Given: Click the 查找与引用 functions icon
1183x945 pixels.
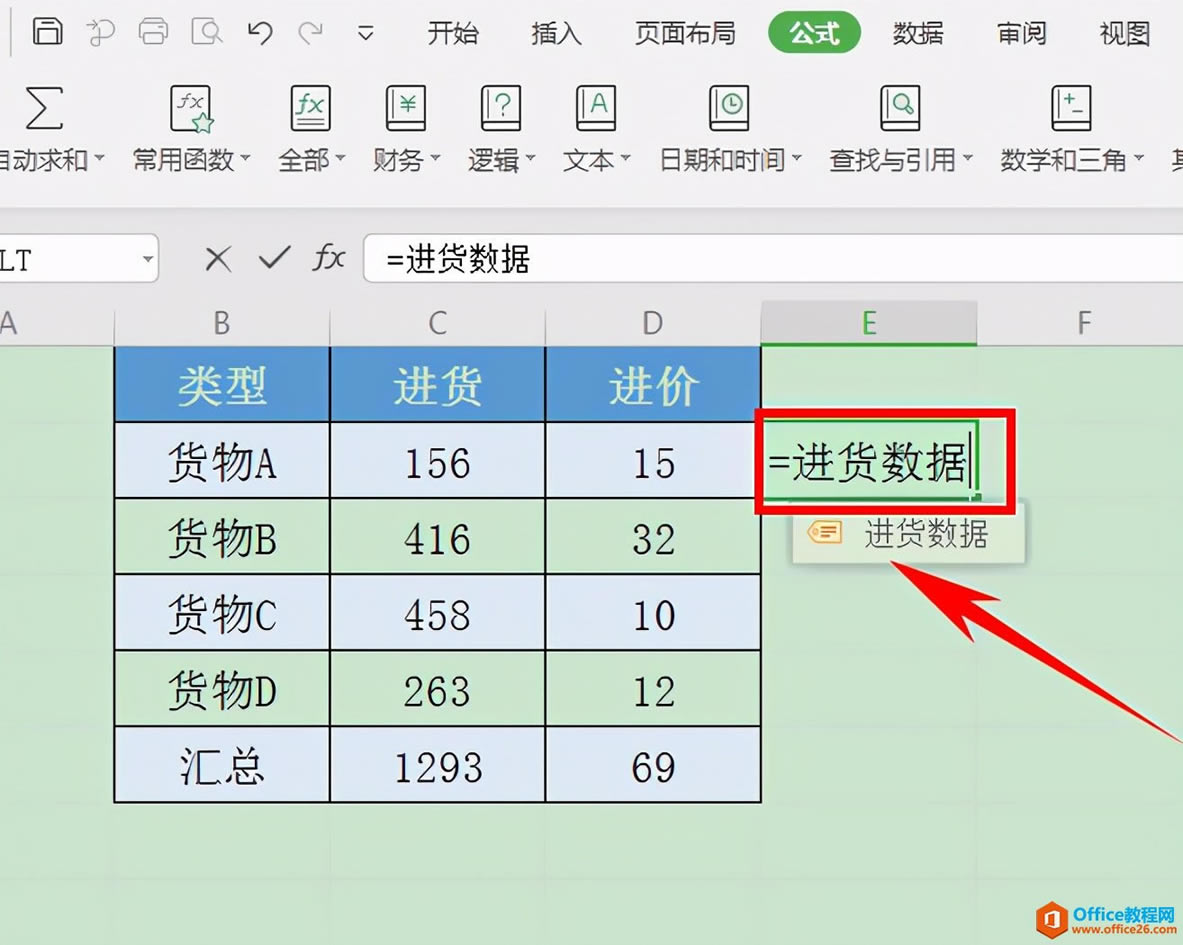Looking at the screenshot, I should 900,108.
